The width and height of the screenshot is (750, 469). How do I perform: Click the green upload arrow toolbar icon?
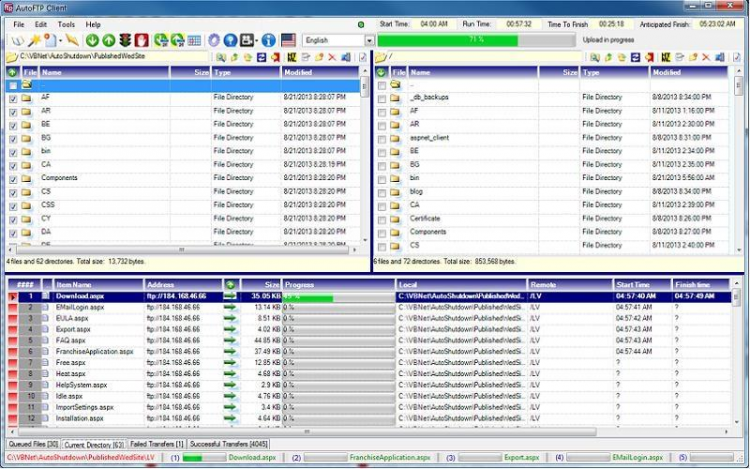109,41
